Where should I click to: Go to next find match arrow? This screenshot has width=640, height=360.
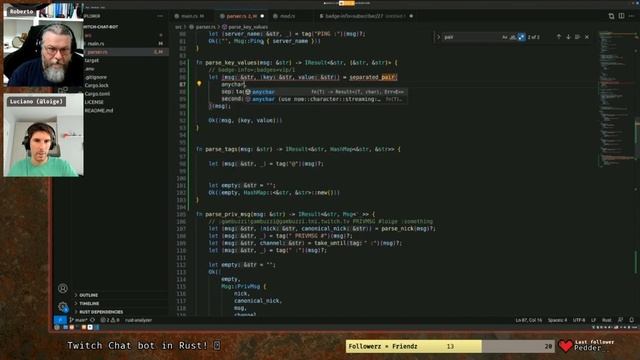pos(568,37)
